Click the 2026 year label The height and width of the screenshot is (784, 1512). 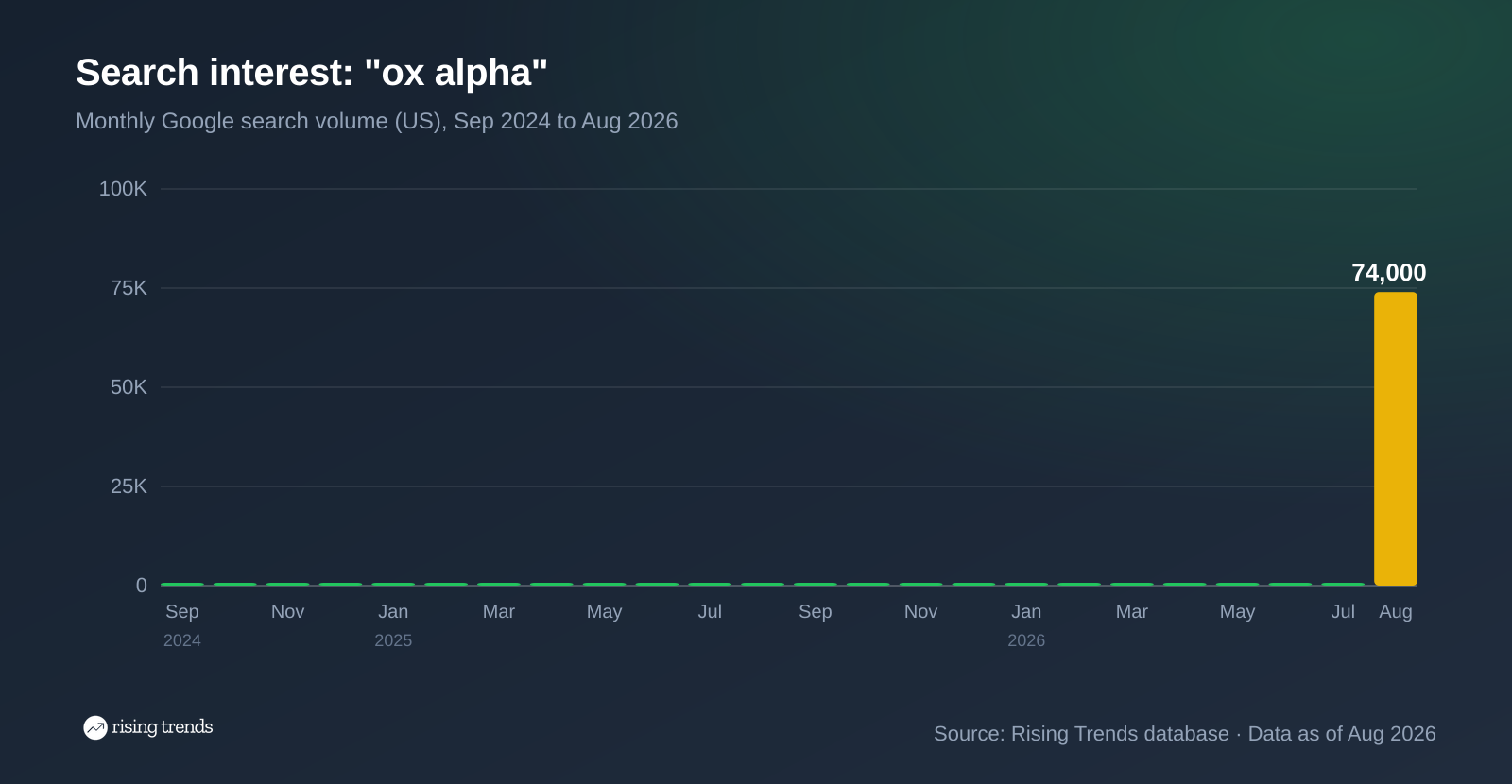pos(1026,640)
